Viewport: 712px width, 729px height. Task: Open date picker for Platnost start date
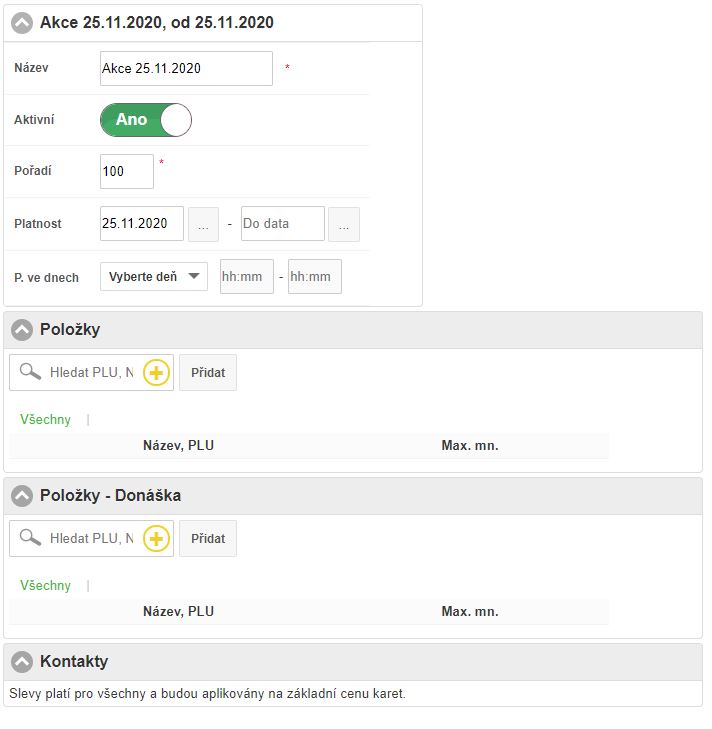pos(203,224)
